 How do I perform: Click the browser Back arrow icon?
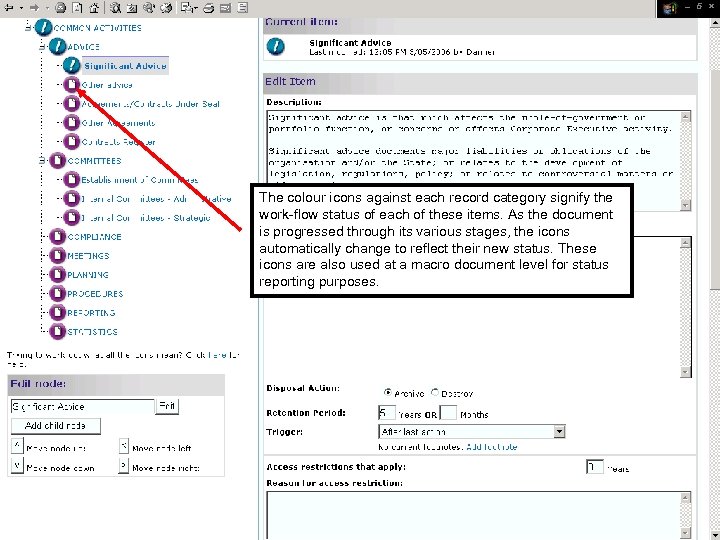[x=9, y=7]
